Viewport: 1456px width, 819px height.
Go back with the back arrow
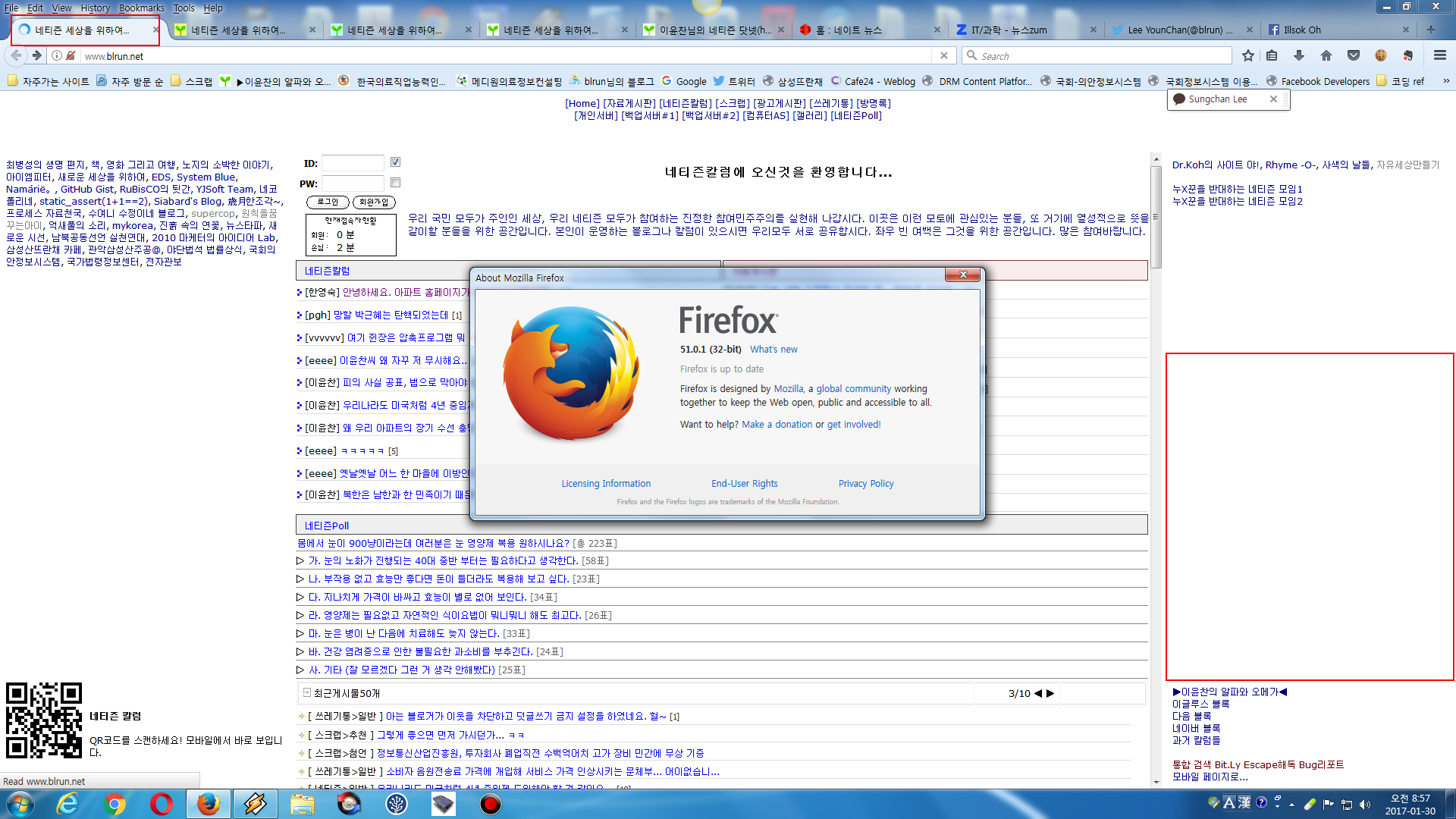[16, 55]
